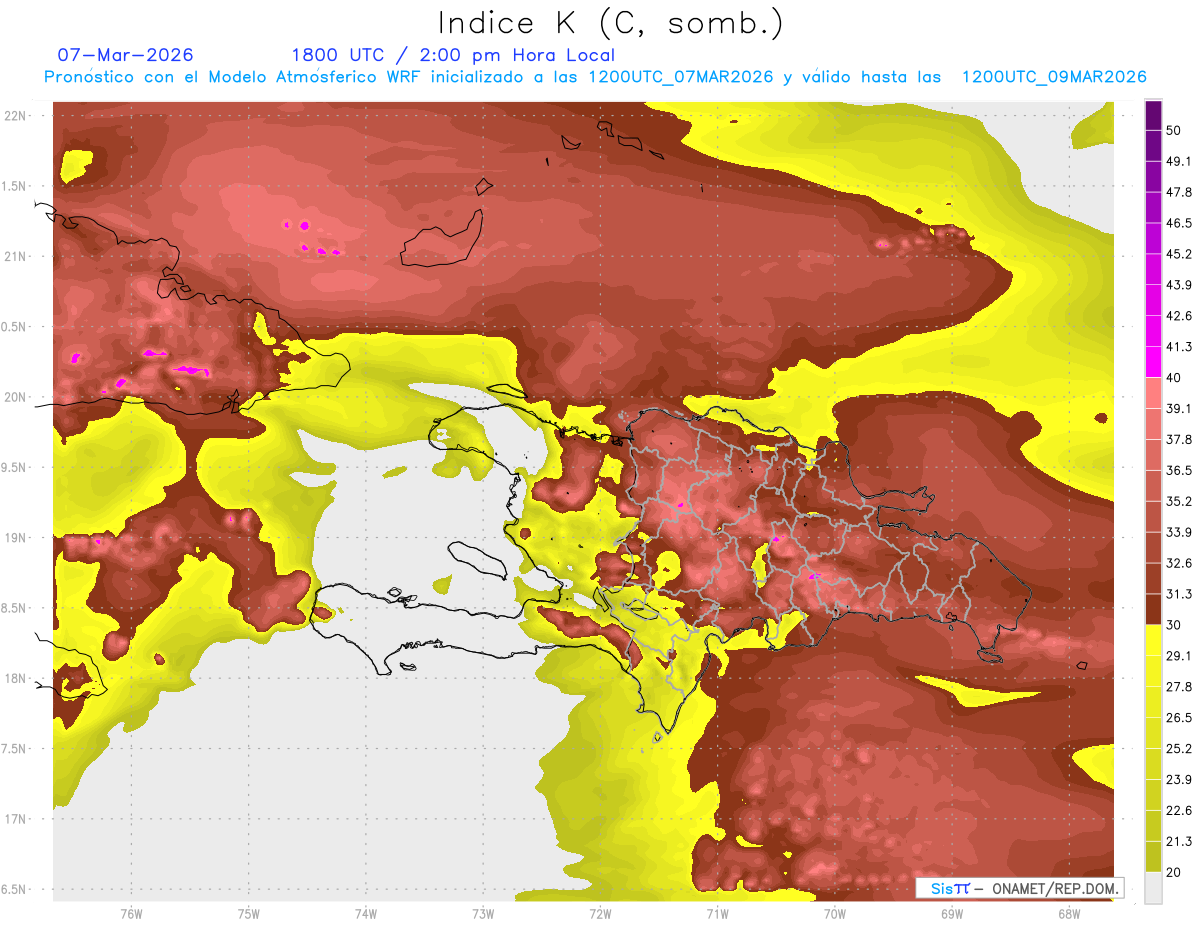
Task: Click the map title 'Indice K (C, somb.)'
Action: coord(610,24)
